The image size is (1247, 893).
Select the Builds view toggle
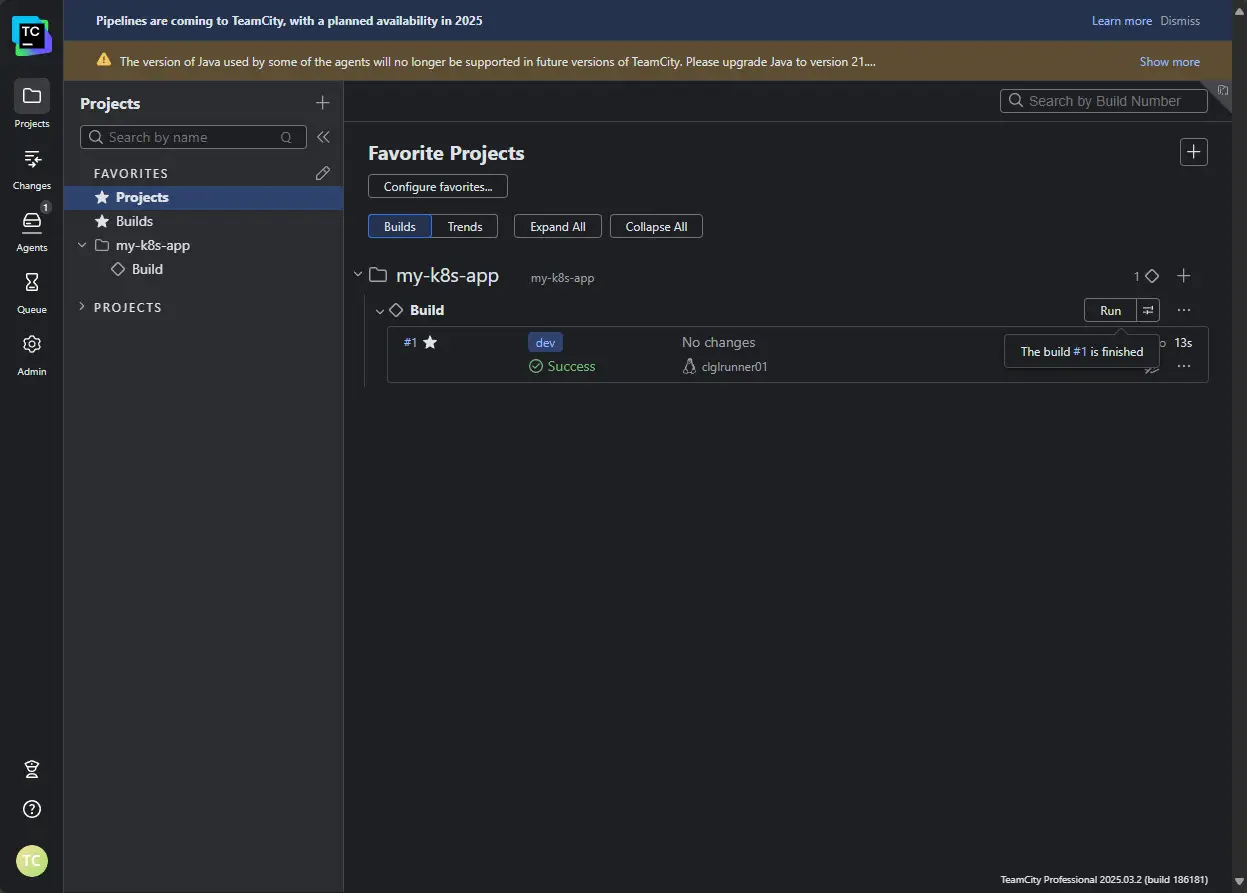click(x=400, y=227)
